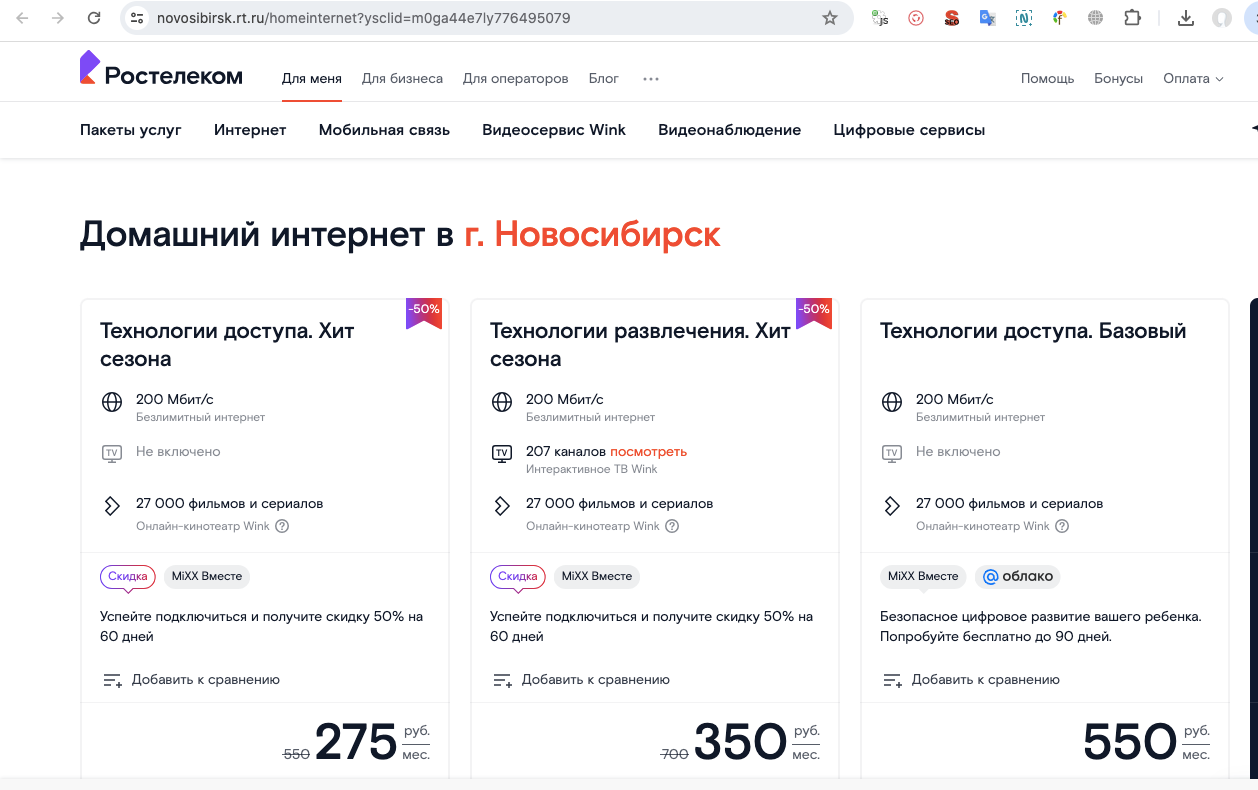
Task: Click the Ростелеком logo icon
Action: 89,66
